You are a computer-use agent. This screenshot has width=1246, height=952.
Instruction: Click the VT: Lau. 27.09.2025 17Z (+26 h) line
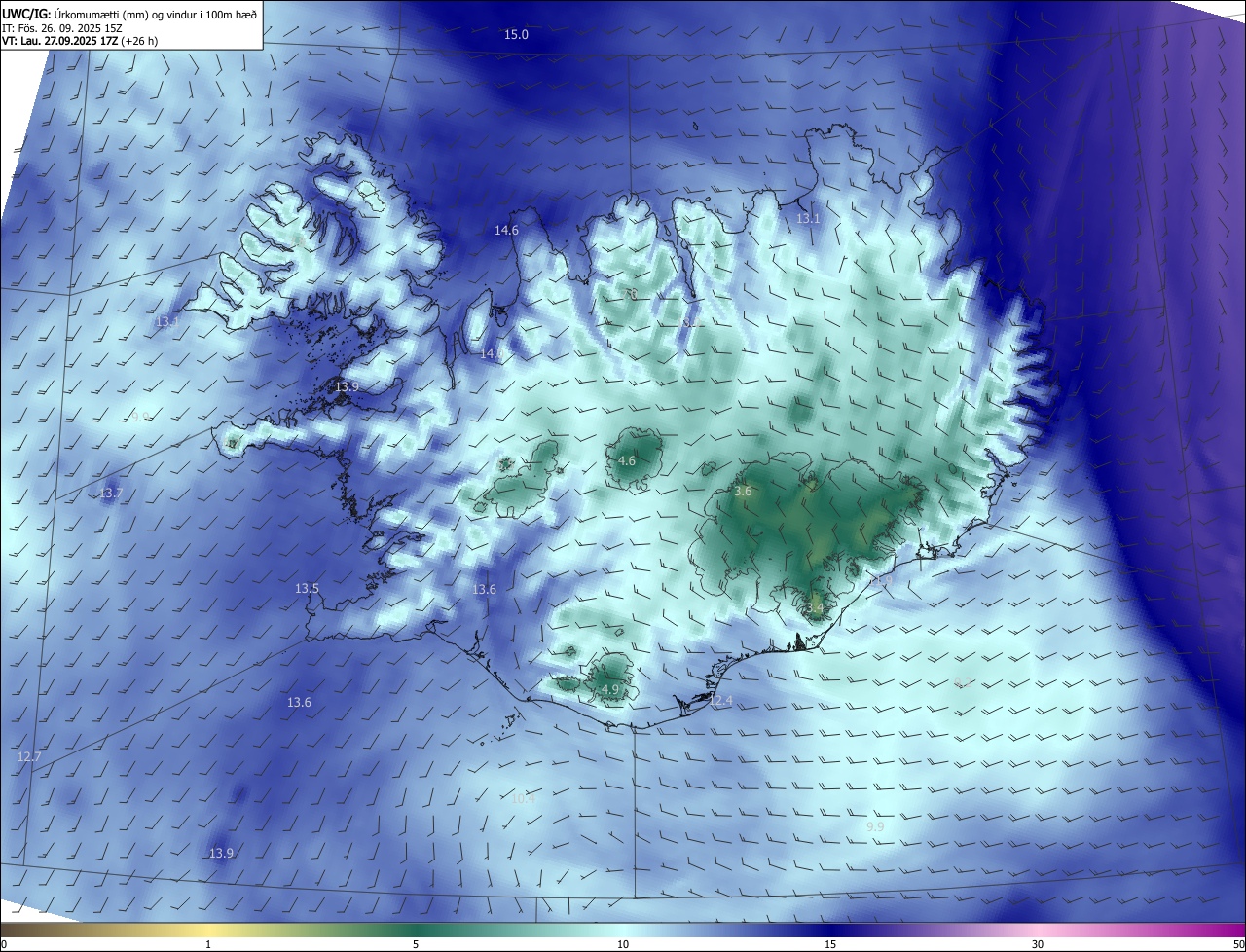pyautogui.click(x=78, y=42)
